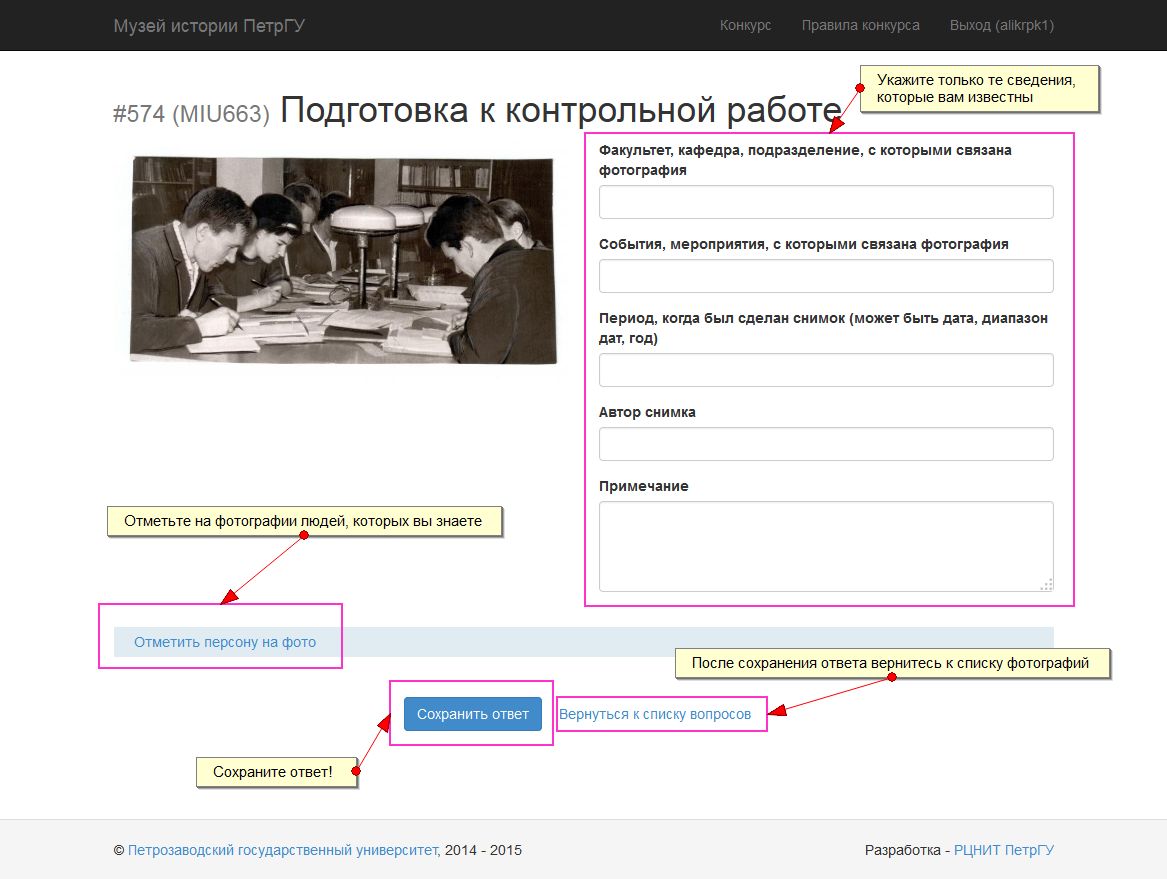1167x879 pixels.
Task: Click the 'После сохранения ответа вернитесь' callout
Action: click(x=890, y=662)
